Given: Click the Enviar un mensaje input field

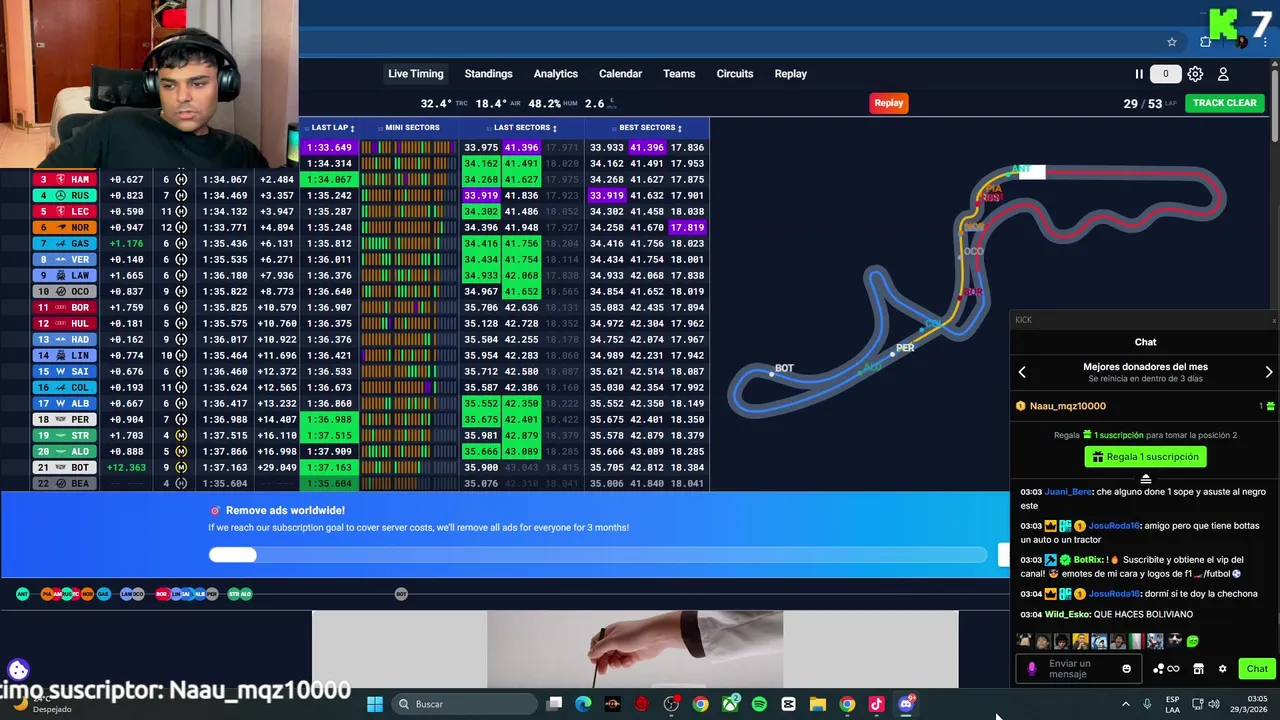Looking at the screenshot, I should coord(1079,669).
